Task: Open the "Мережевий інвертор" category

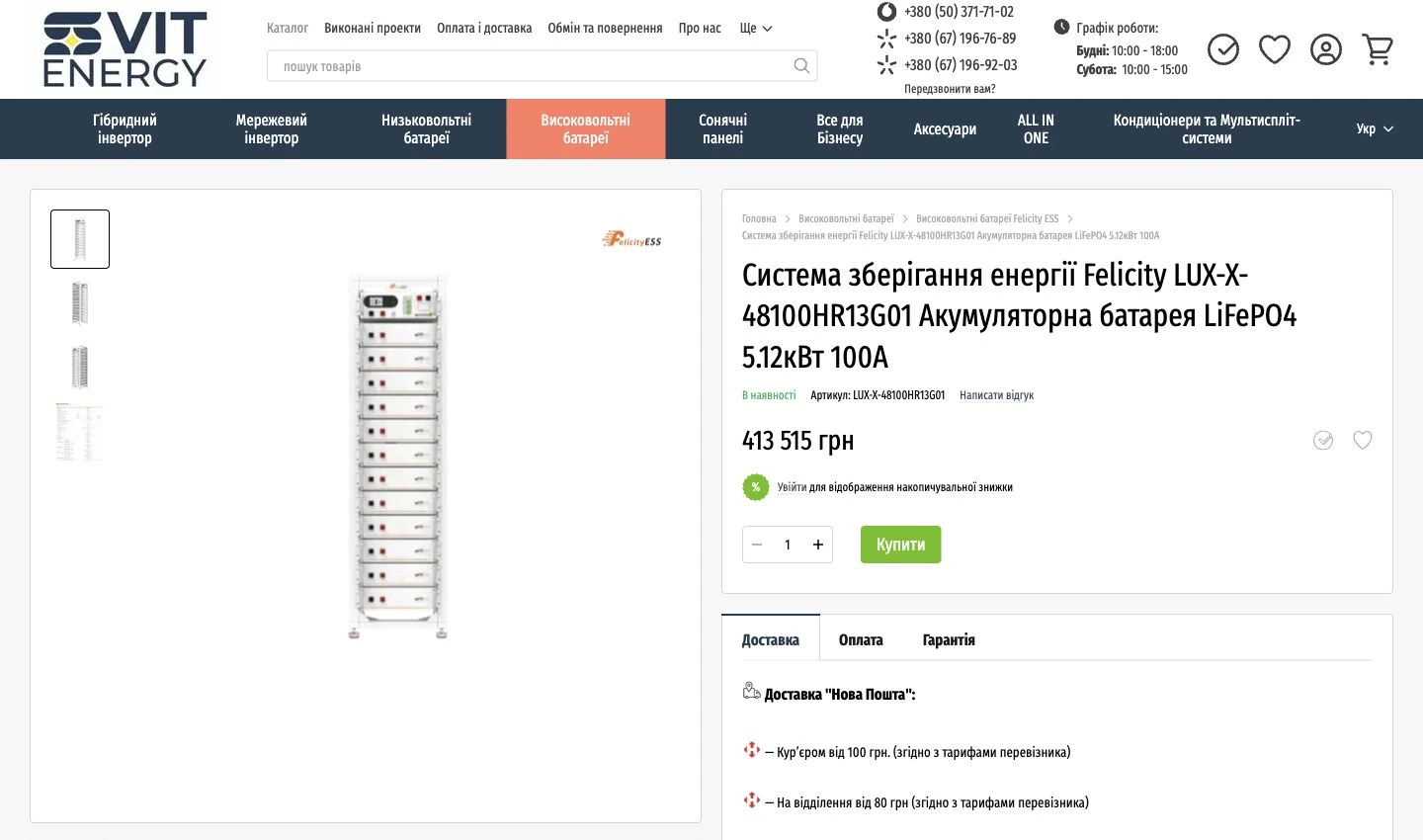Action: tap(272, 129)
